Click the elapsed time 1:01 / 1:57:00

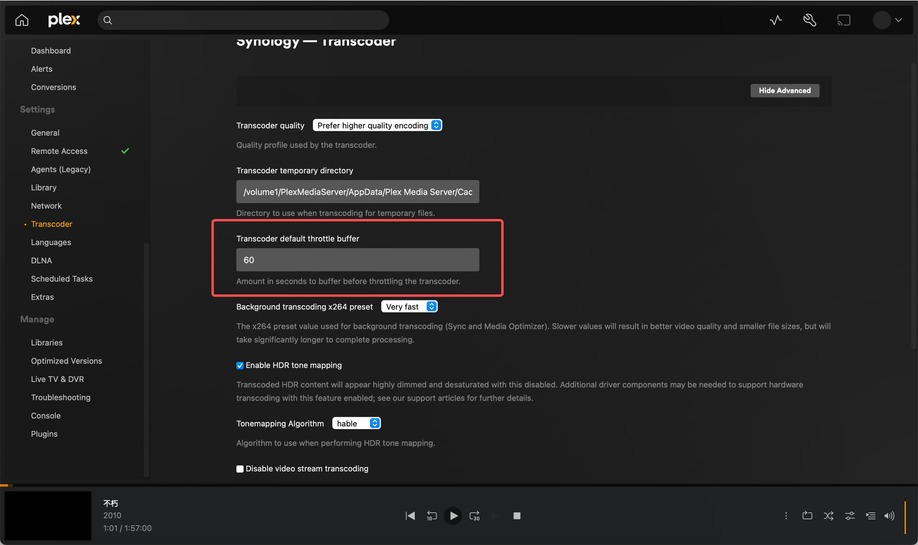tap(128, 528)
